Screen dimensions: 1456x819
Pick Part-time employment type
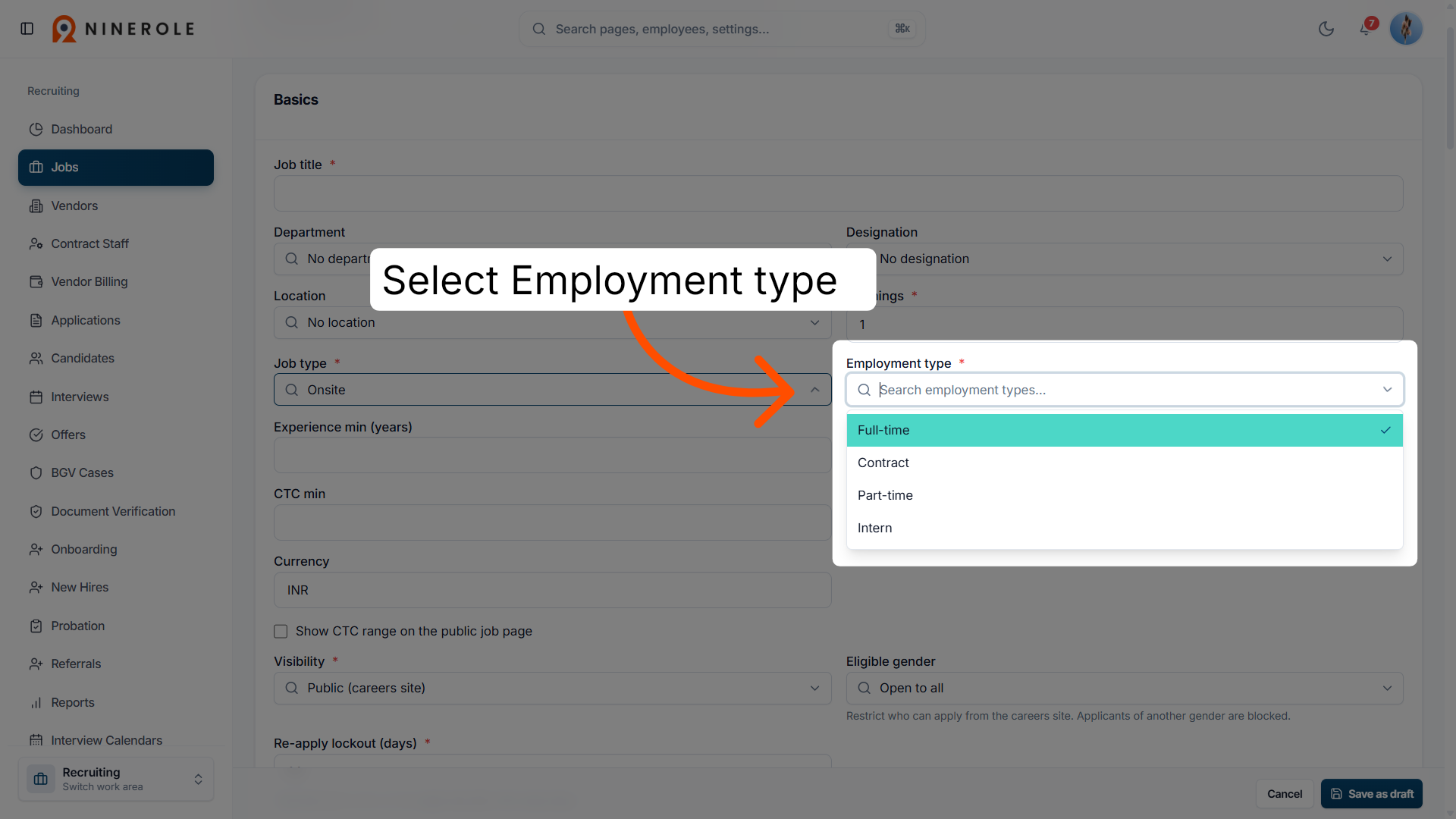(1125, 495)
